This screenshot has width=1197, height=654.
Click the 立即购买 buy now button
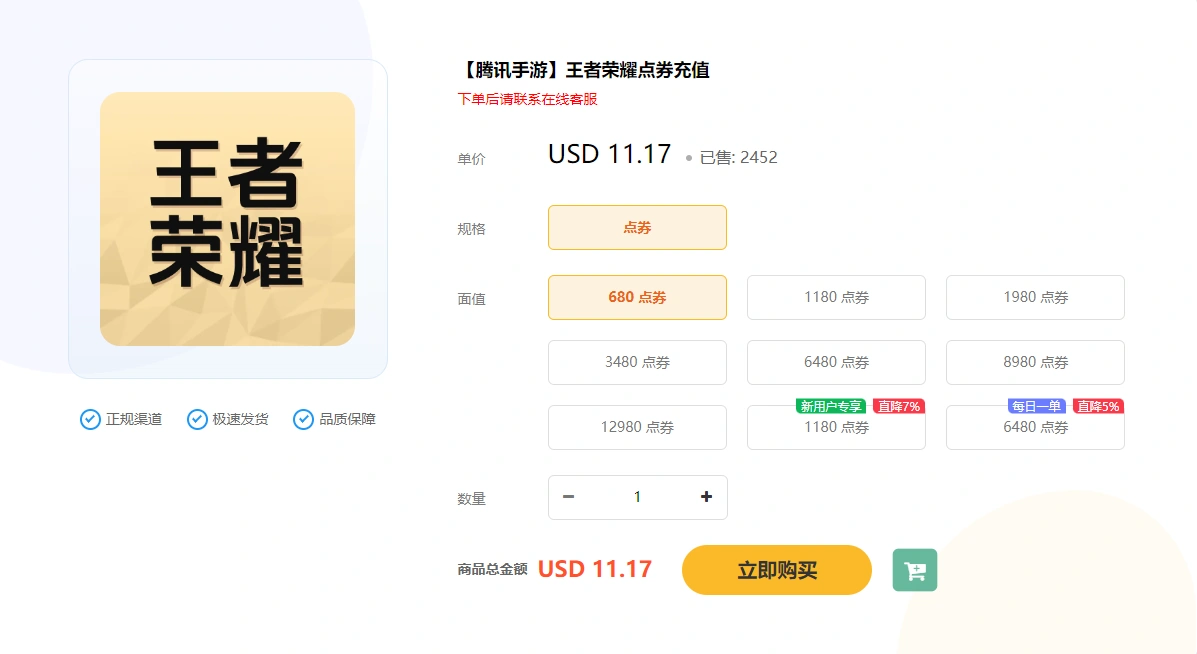tap(776, 570)
